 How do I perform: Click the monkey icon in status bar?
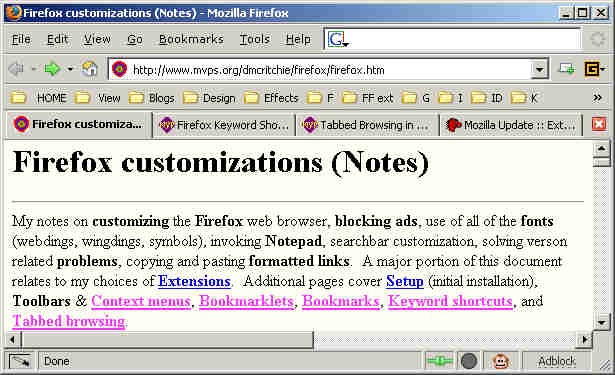pos(501,361)
